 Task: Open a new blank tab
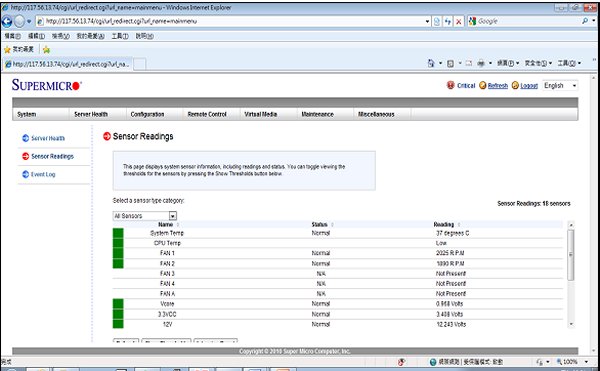(139, 64)
